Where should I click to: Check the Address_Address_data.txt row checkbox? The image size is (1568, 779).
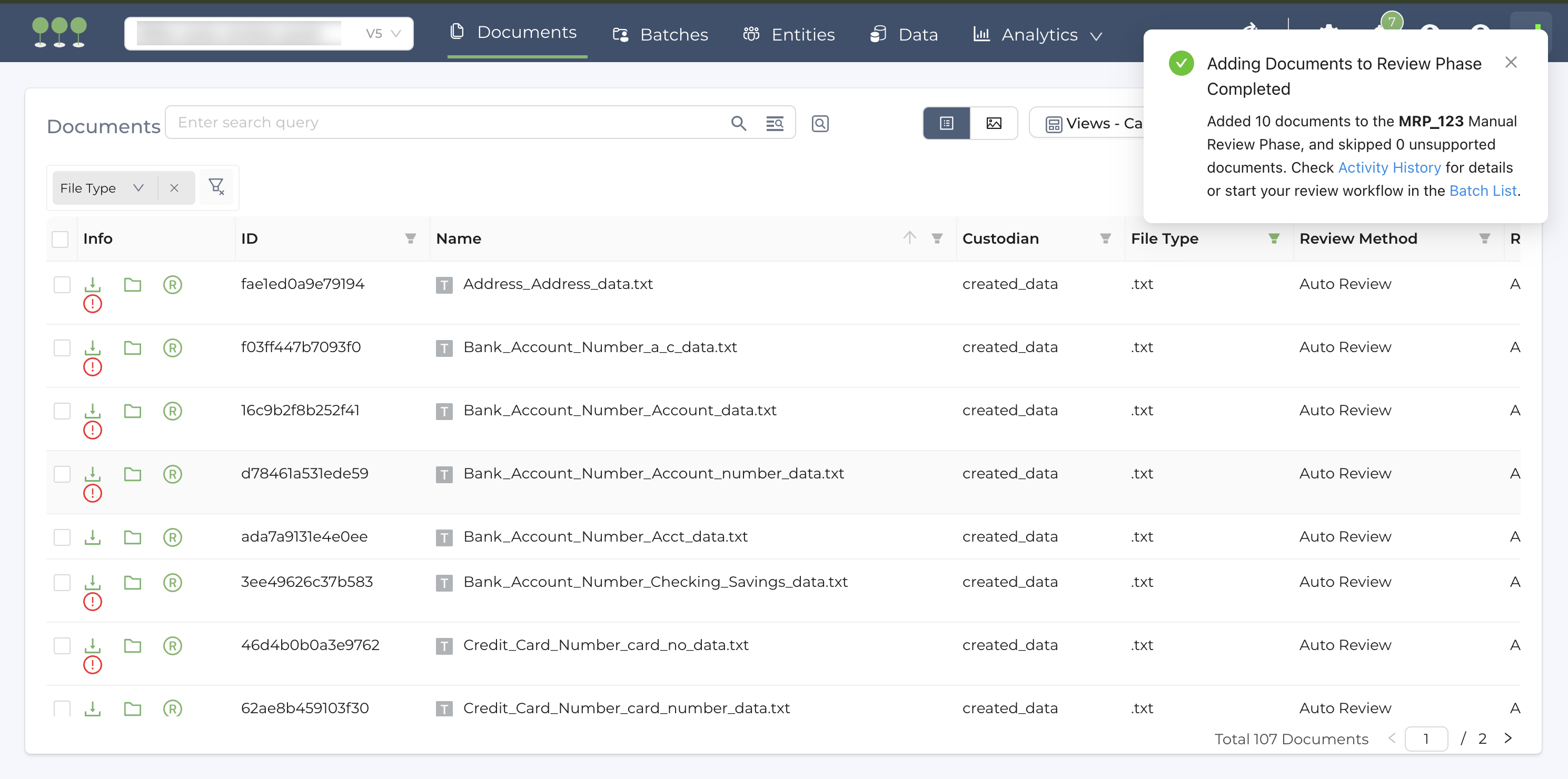(62, 284)
